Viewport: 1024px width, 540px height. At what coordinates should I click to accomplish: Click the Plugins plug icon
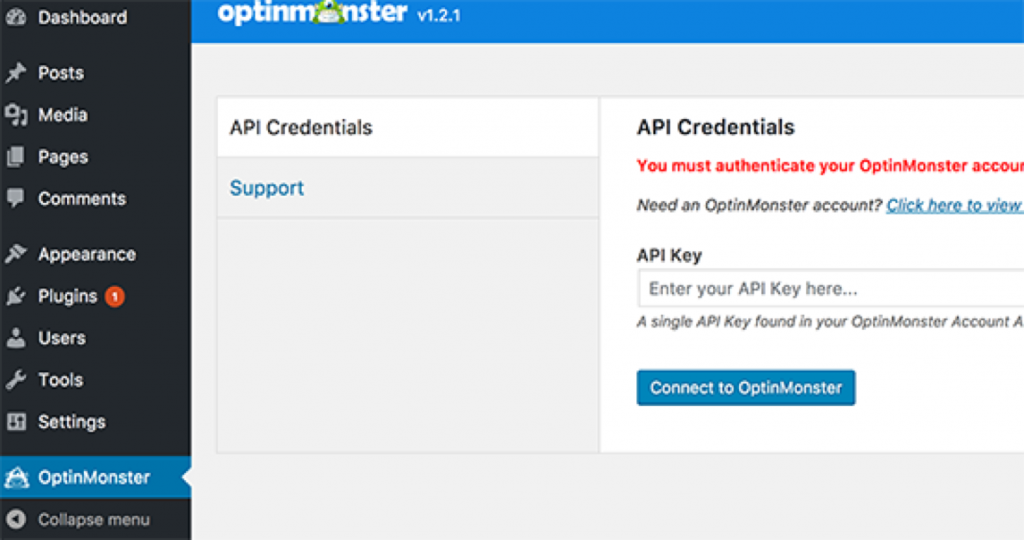[16, 296]
